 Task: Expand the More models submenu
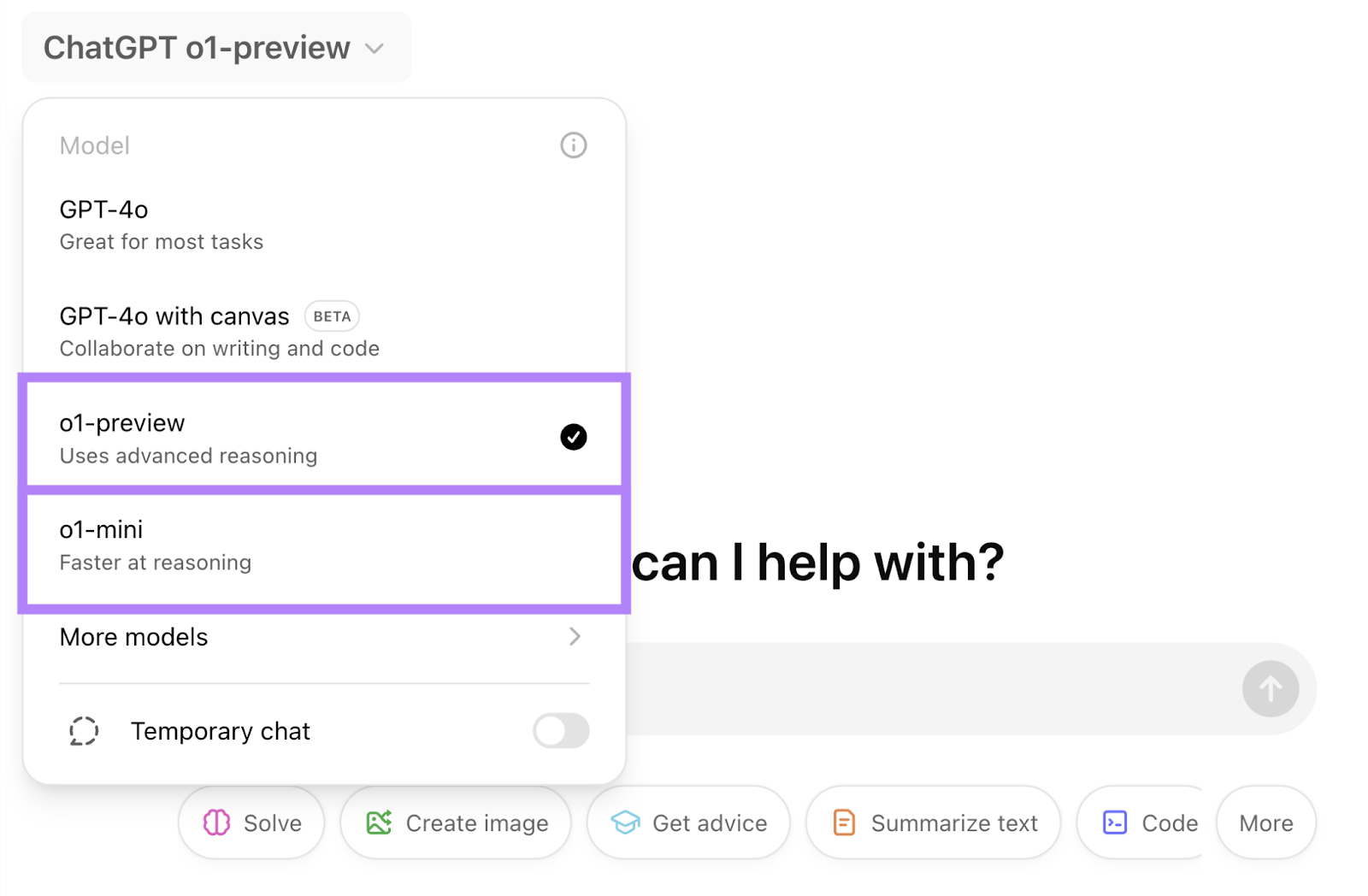click(323, 637)
